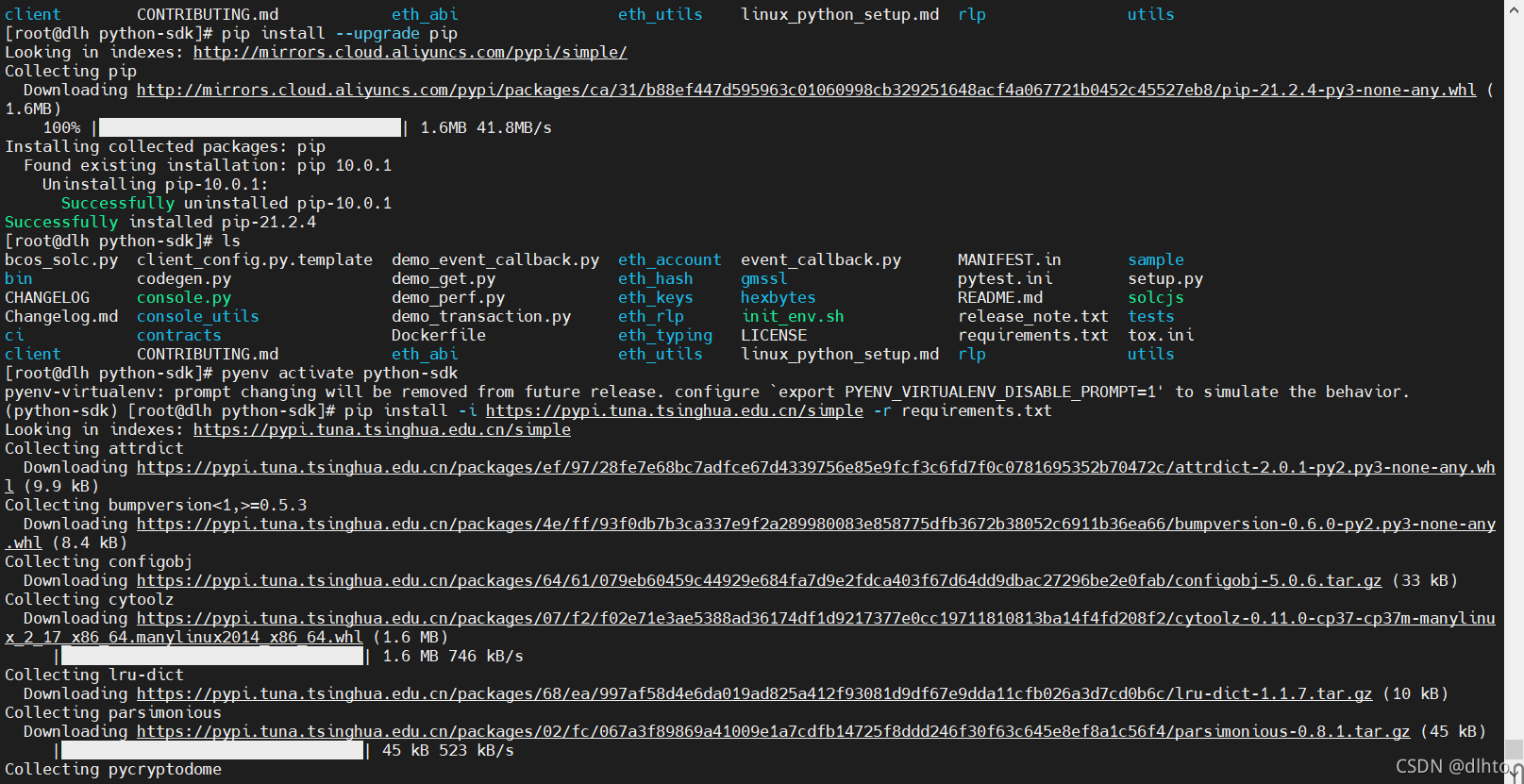Click the scrollbar track above the thumb
Screen dimensions: 1524x784
pos(1515,377)
